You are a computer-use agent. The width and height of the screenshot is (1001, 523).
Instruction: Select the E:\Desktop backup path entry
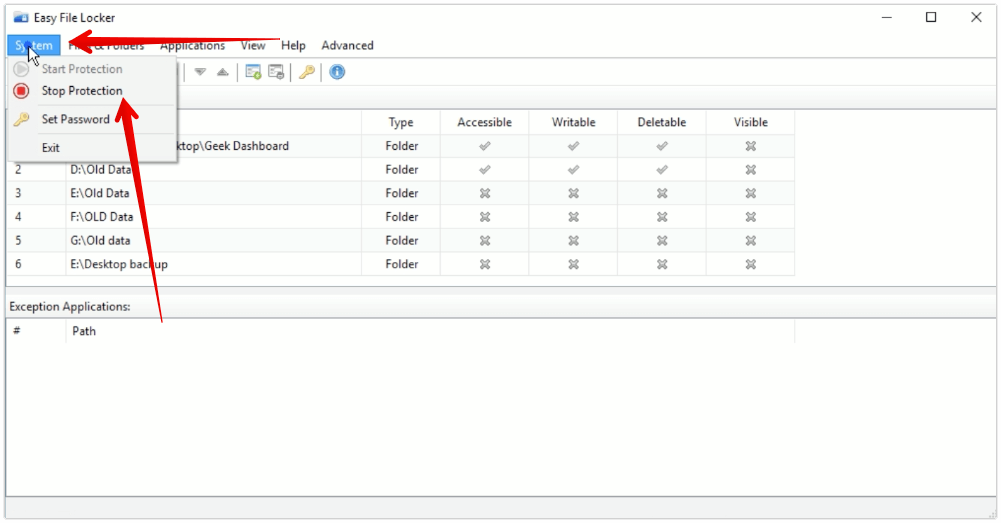click(119, 264)
